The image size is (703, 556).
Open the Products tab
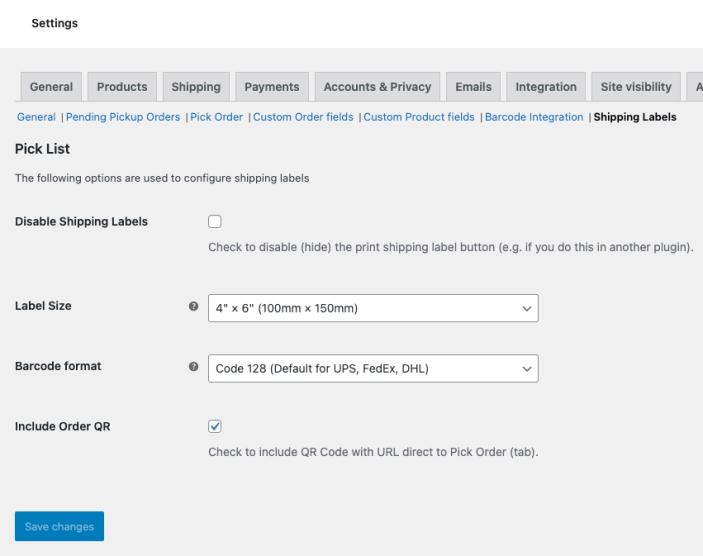click(x=122, y=87)
